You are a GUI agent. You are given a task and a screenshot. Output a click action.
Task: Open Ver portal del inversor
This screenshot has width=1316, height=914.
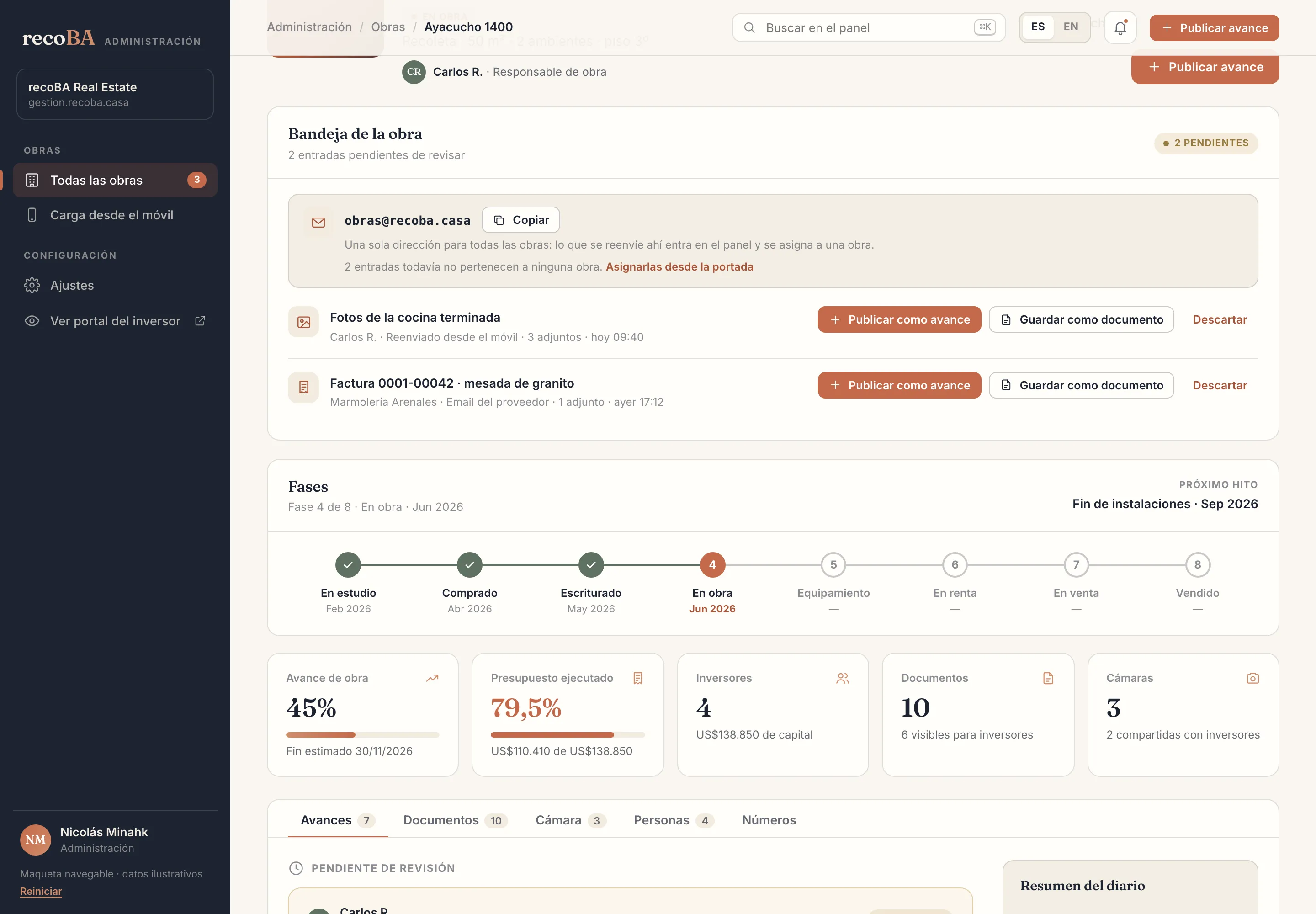(115, 321)
